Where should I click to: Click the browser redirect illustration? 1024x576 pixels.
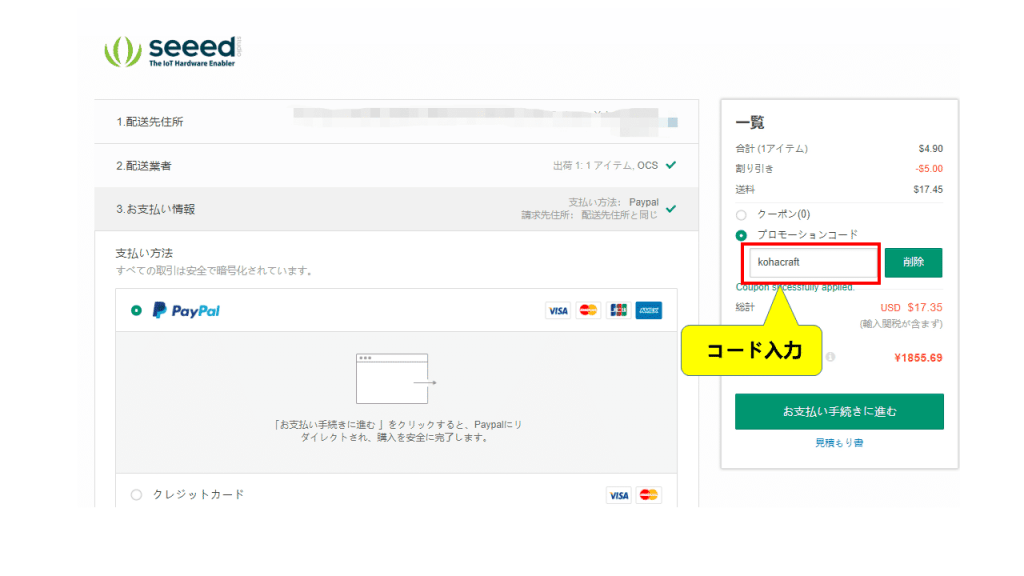pyautogui.click(x=396, y=379)
